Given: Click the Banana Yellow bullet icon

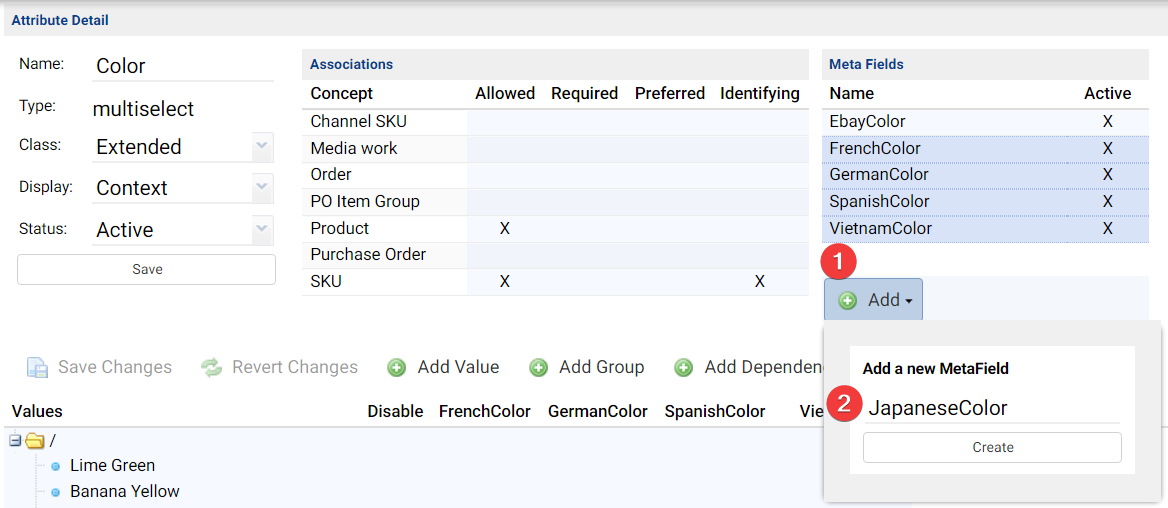Looking at the screenshot, I should coord(56,492).
